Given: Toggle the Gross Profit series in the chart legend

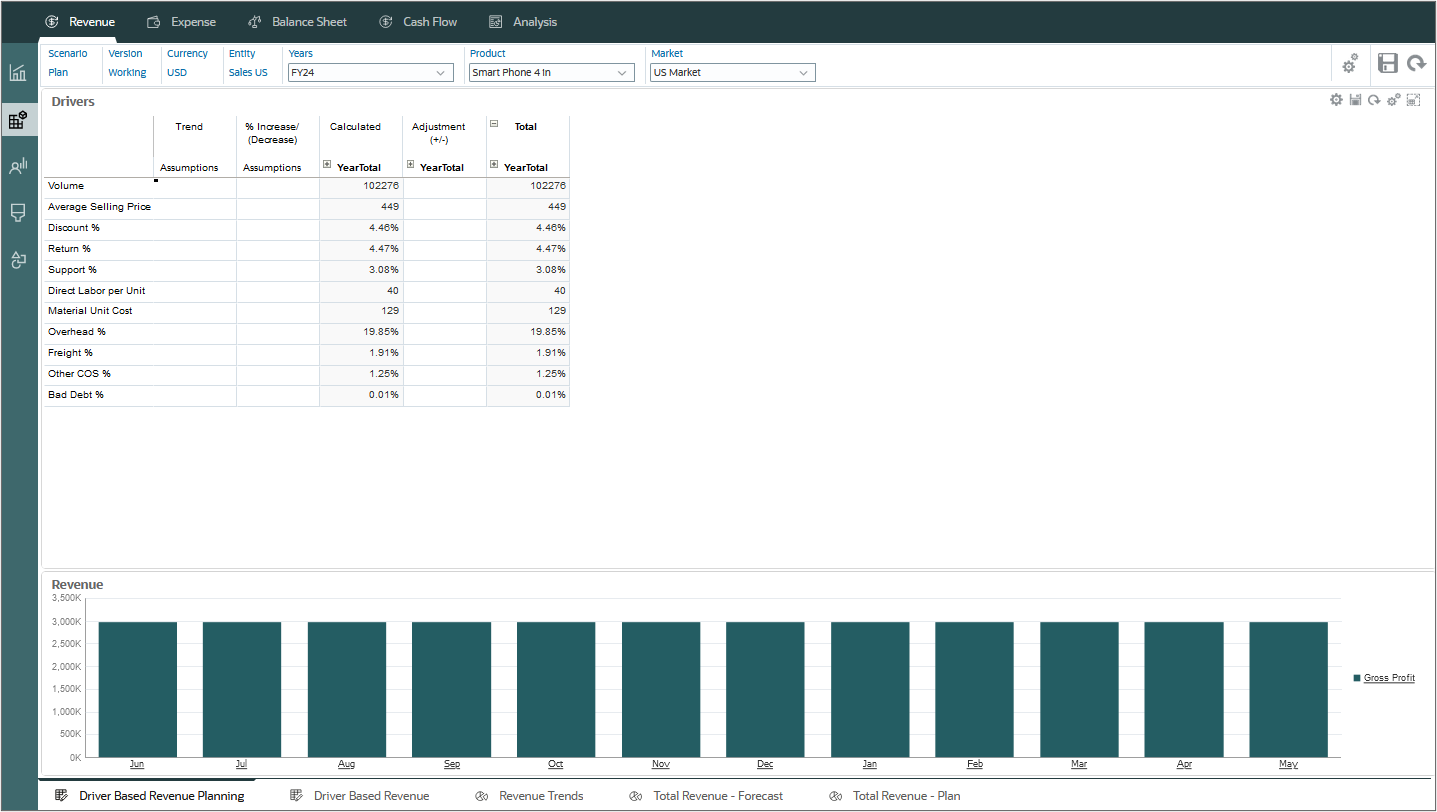Looking at the screenshot, I should point(1389,677).
